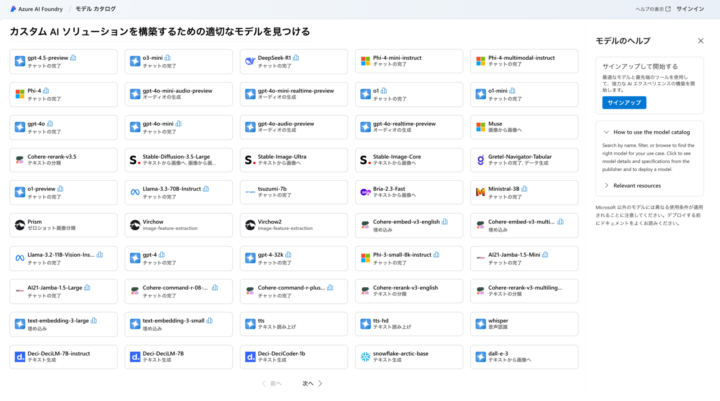Click the snowflake-arctic-base snowflake icon
Image resolution: width=720 pixels, height=401 pixels.
(364, 355)
